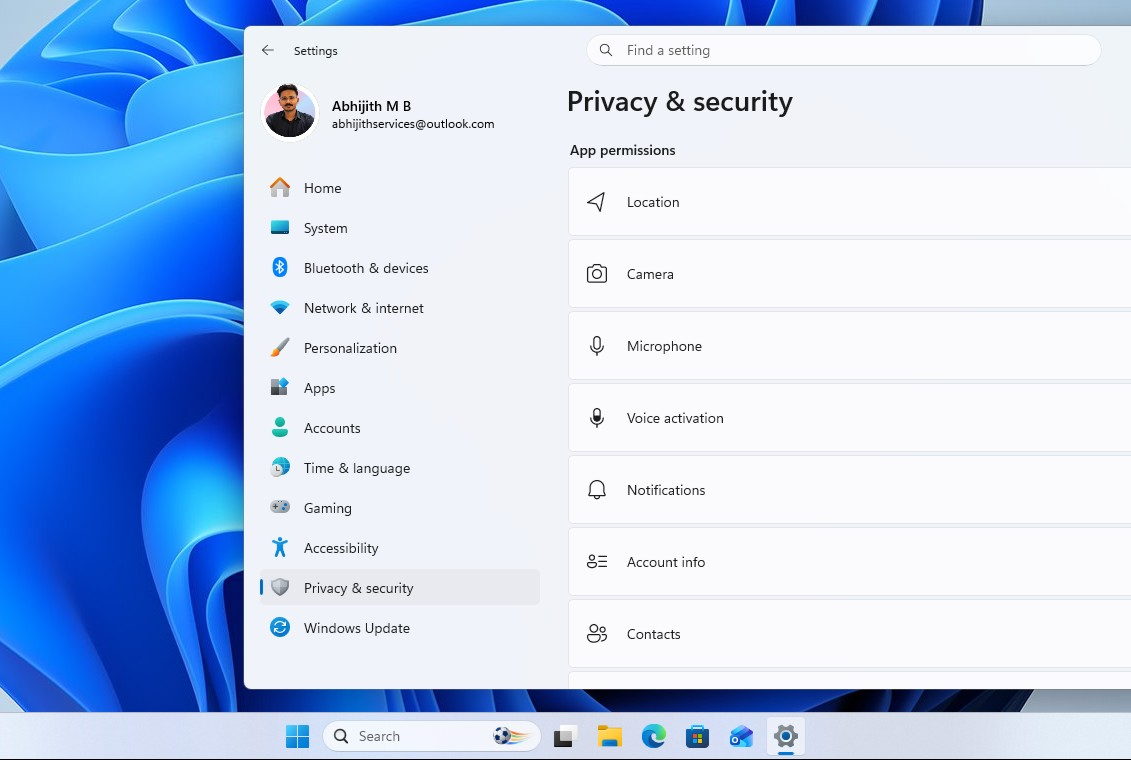Open Microsoft Store from the taskbar
This screenshot has height=760, width=1131.
[x=697, y=736]
